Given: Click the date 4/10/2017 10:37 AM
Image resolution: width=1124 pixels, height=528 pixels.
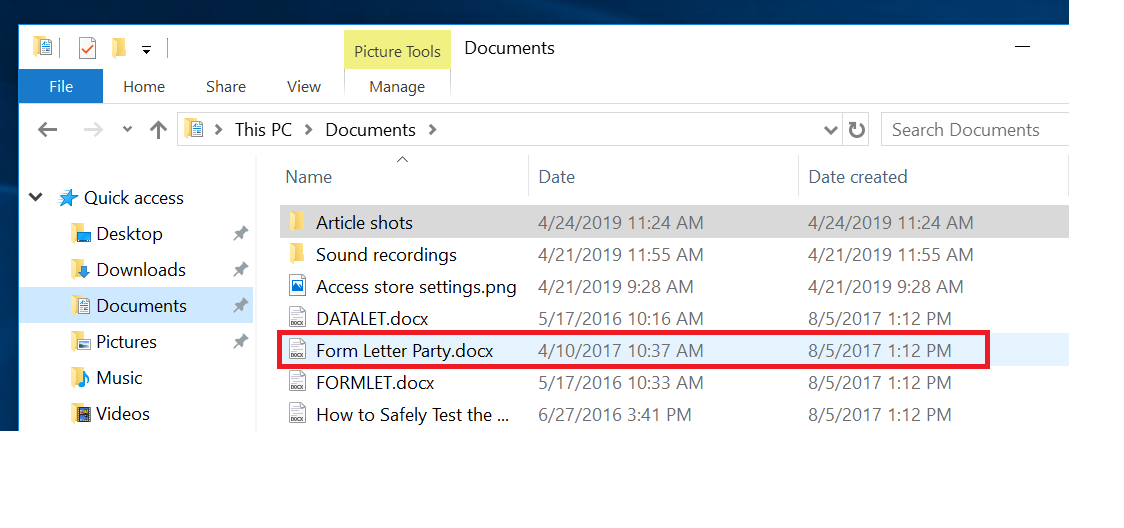Looking at the screenshot, I should coord(621,351).
